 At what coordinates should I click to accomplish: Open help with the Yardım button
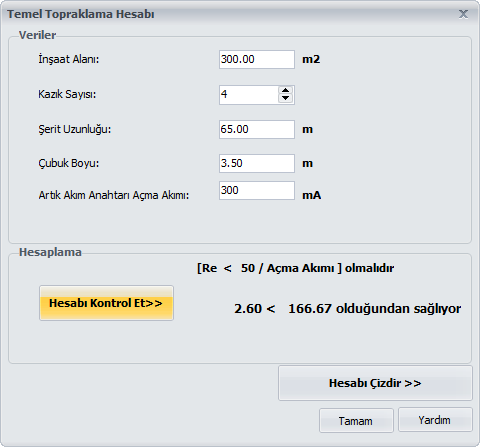click(x=435, y=420)
